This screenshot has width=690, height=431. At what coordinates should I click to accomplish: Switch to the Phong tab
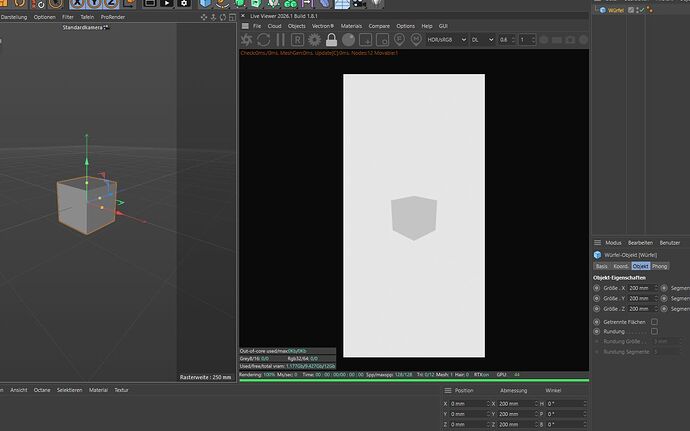pos(660,266)
